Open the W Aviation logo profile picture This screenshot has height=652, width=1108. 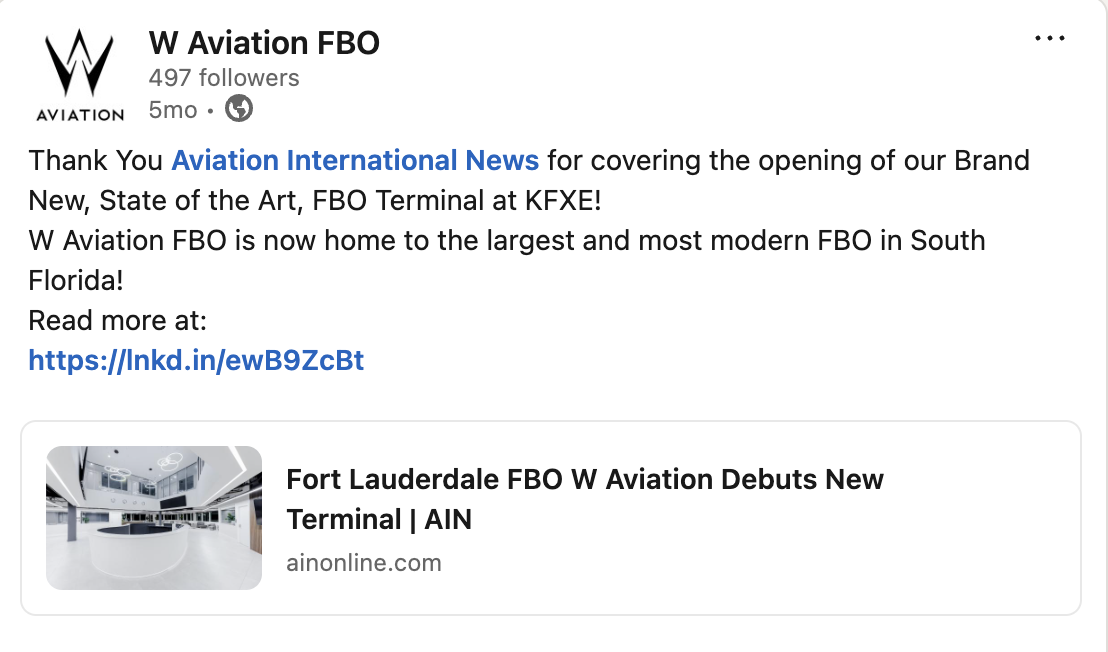[79, 75]
